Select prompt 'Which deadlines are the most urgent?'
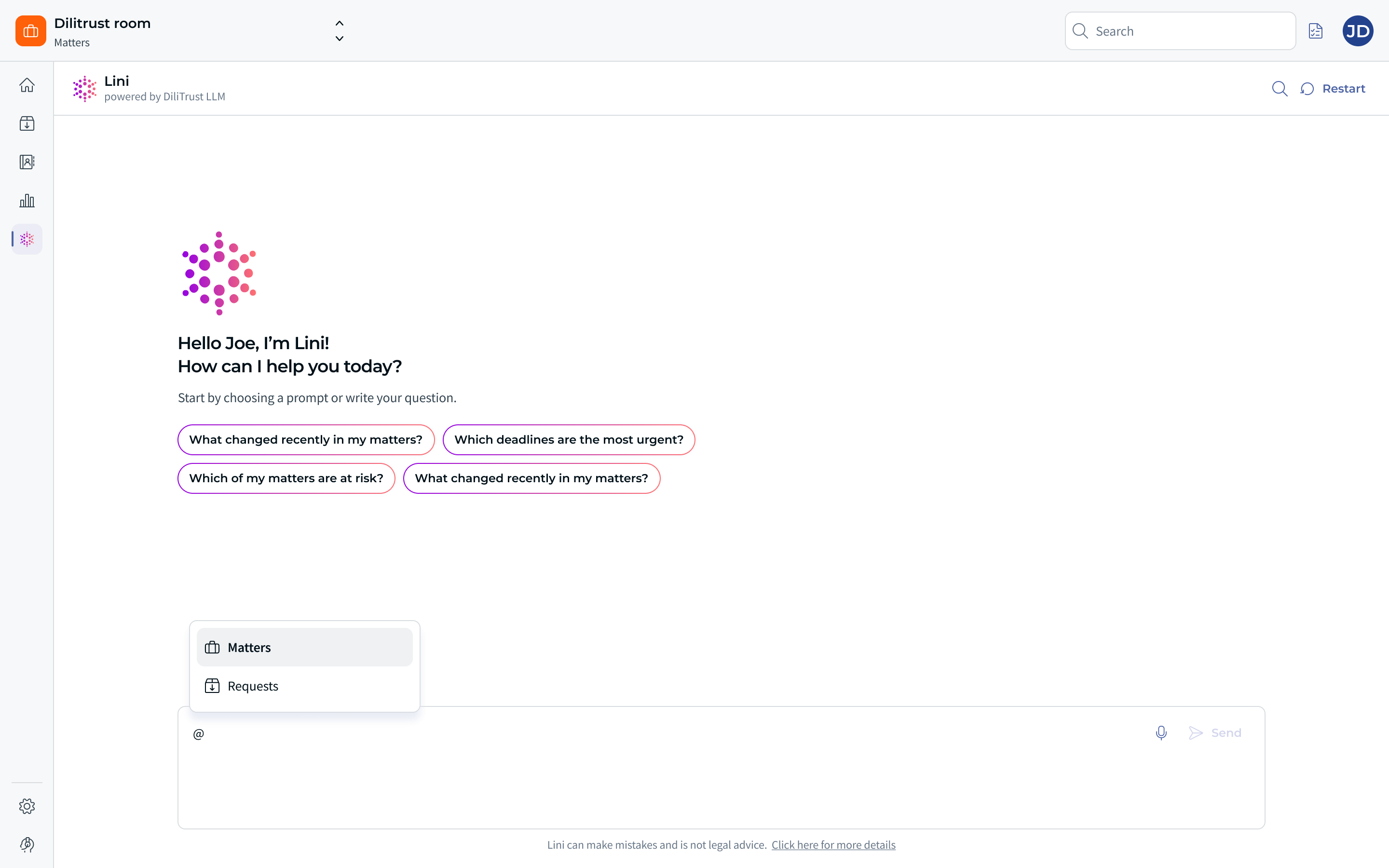Viewport: 1389px width, 868px height. pos(569,440)
